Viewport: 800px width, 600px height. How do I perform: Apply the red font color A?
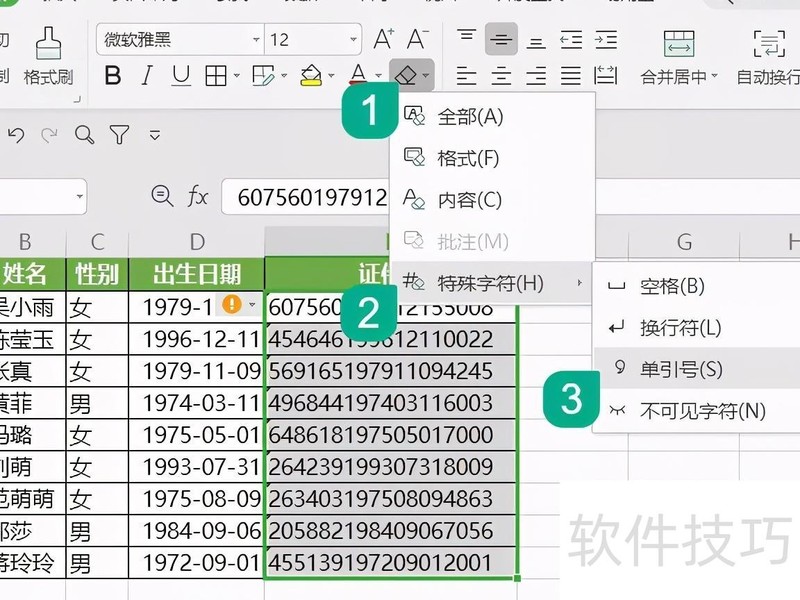tap(359, 75)
